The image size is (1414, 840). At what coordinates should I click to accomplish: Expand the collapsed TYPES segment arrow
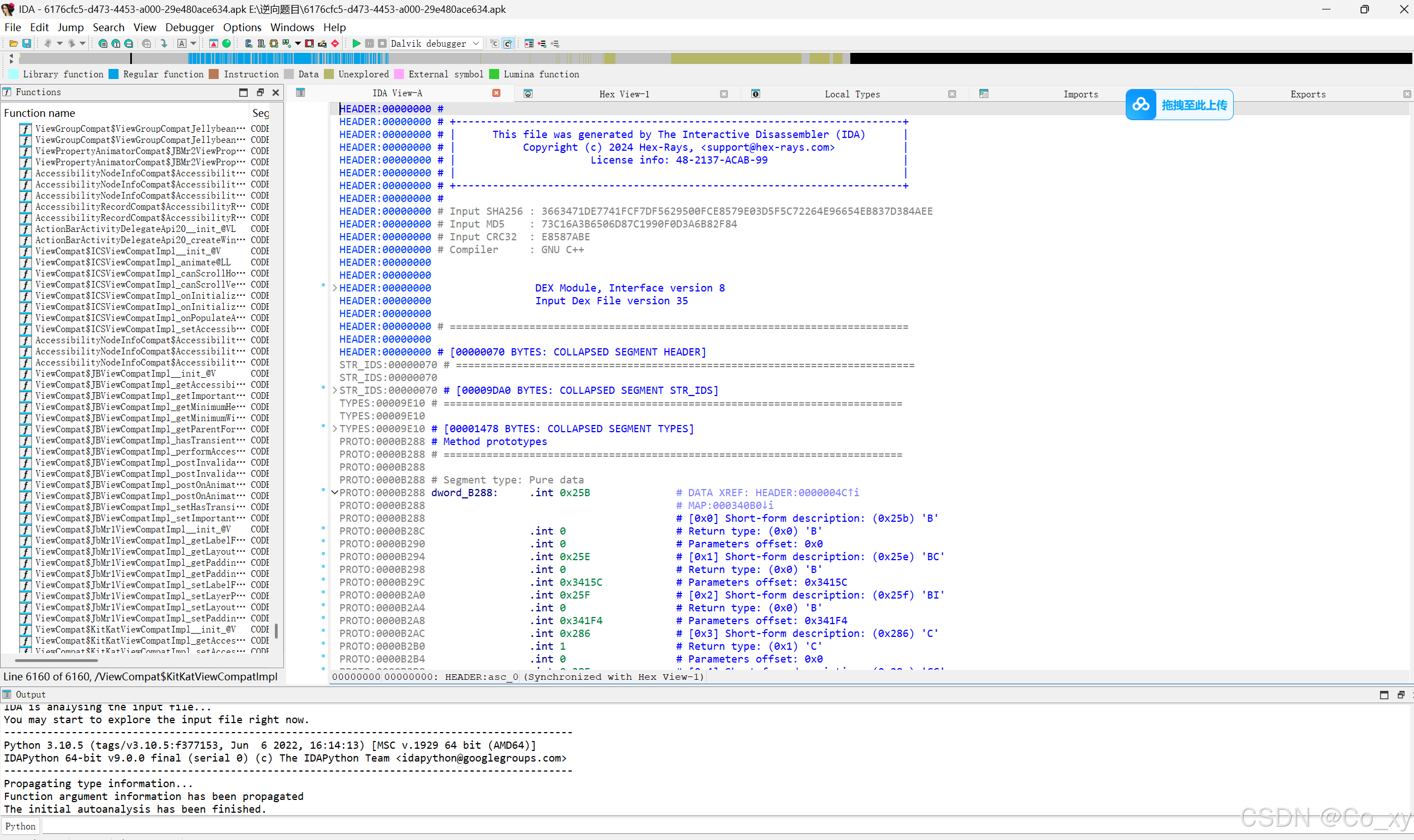(x=334, y=428)
